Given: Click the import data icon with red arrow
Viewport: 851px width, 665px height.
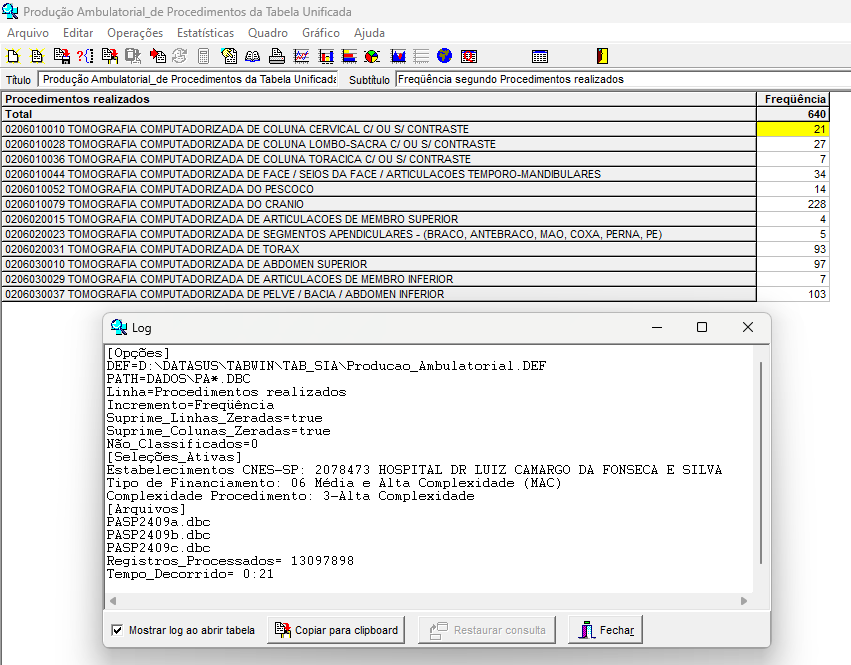Looking at the screenshot, I should pyautogui.click(x=157, y=56).
